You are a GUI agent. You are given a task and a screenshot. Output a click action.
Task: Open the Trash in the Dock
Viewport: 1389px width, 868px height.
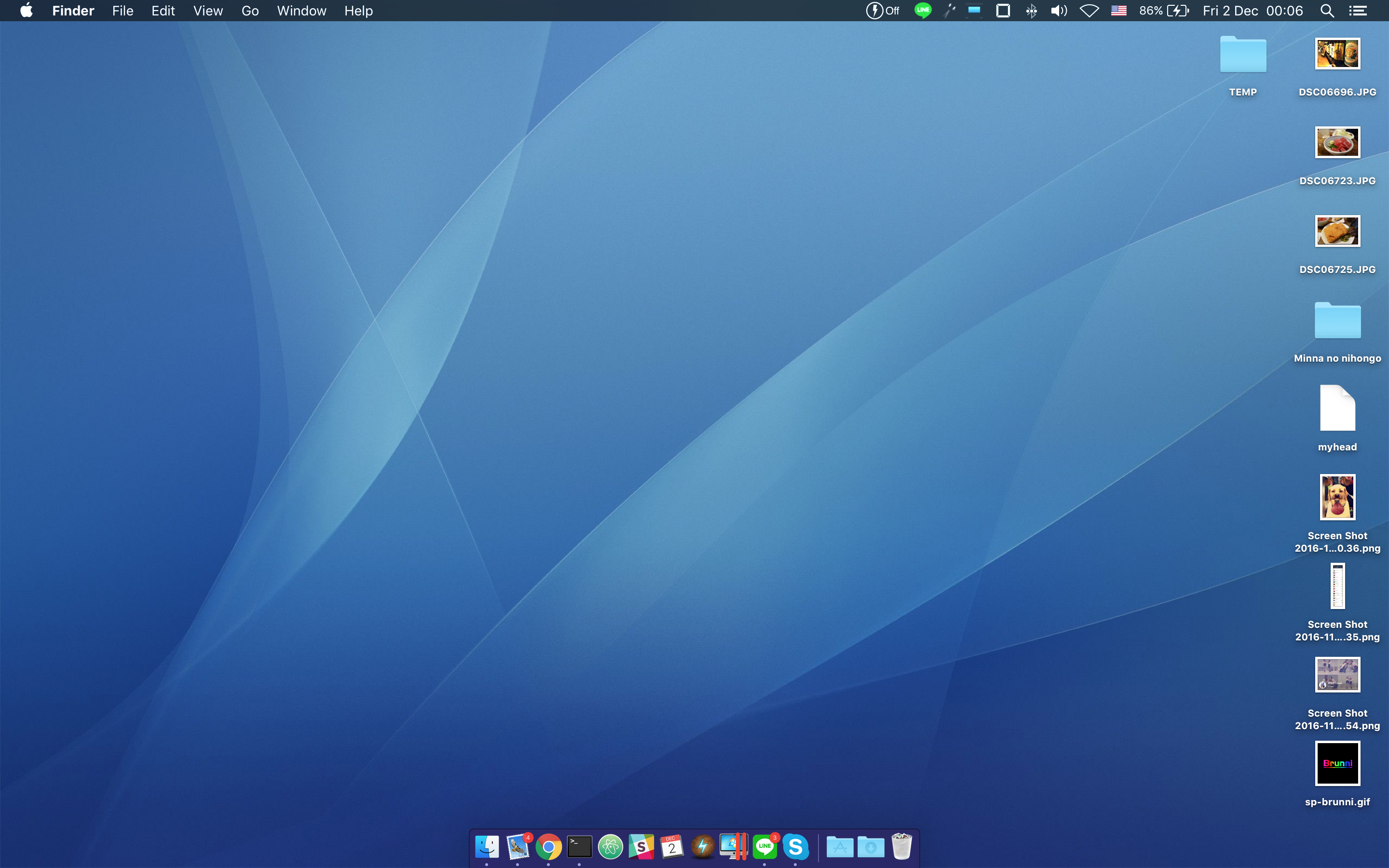click(x=902, y=847)
